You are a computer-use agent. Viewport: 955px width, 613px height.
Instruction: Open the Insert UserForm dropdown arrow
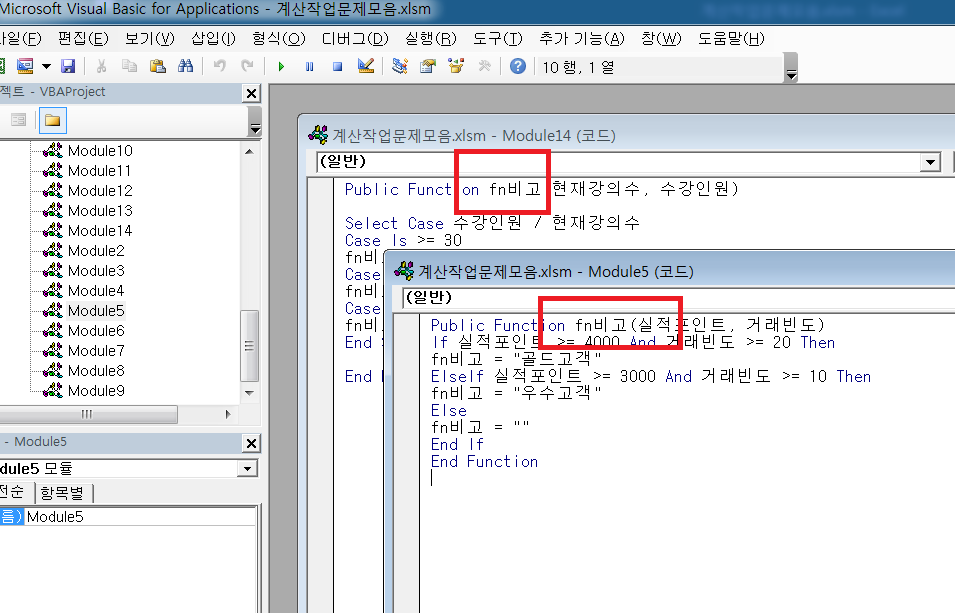click(46, 66)
